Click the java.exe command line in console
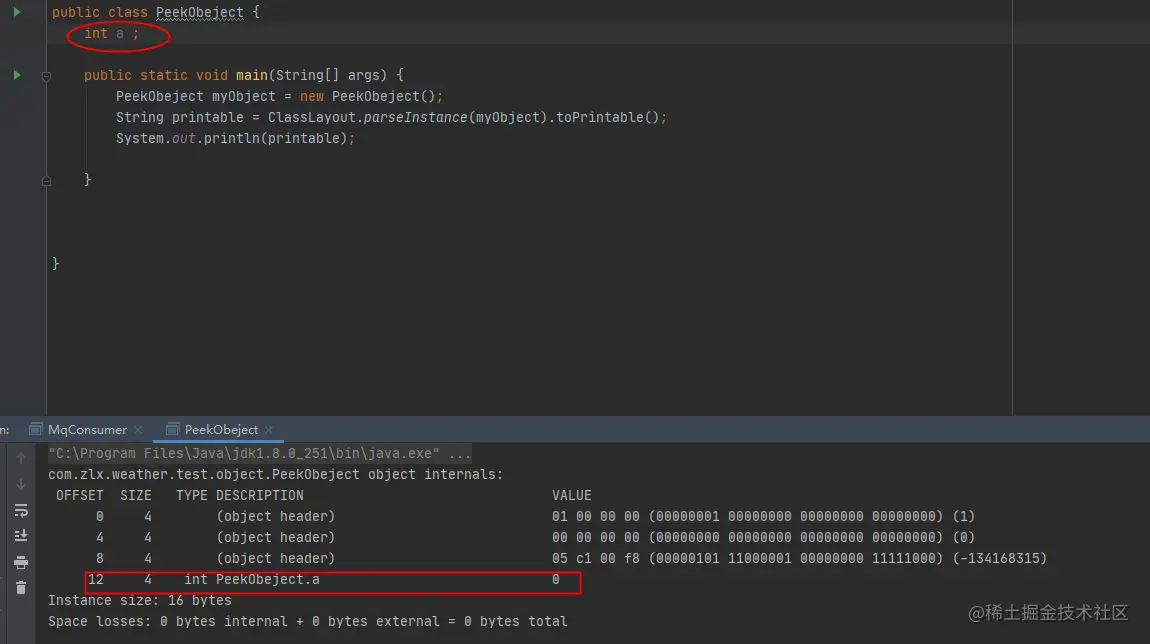 260,453
